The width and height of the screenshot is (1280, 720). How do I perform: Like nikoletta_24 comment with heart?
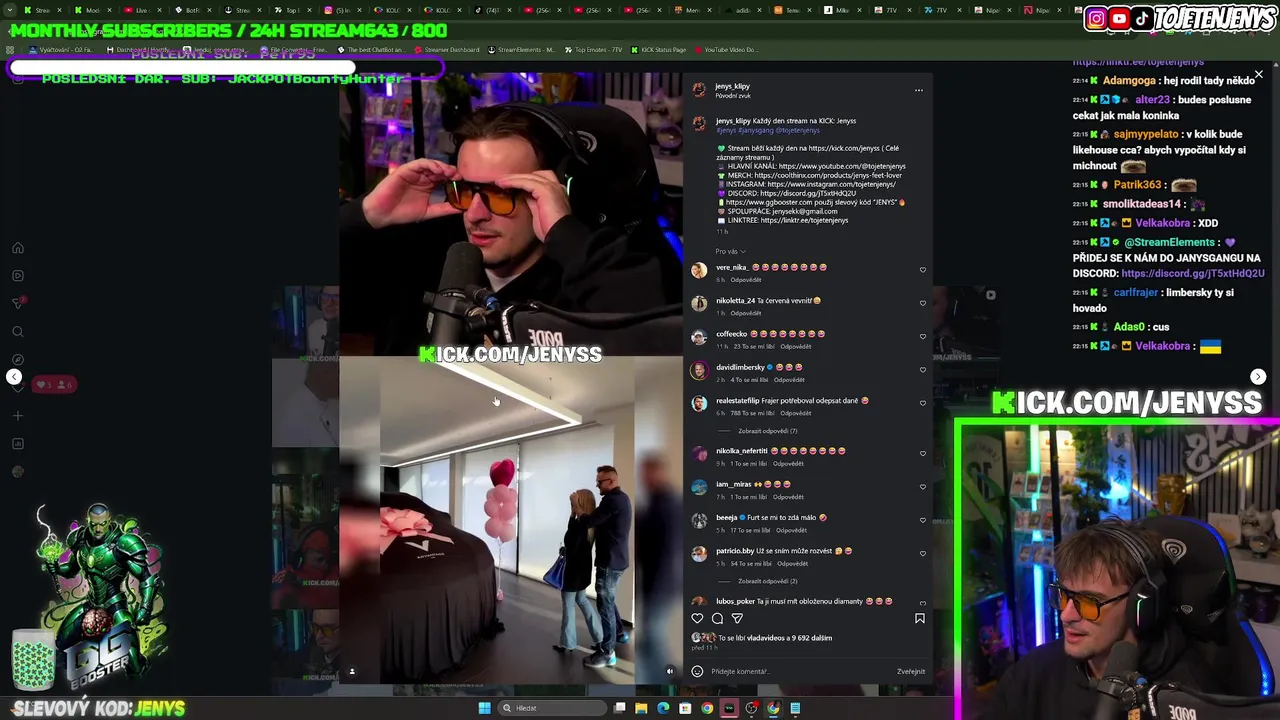click(922, 303)
